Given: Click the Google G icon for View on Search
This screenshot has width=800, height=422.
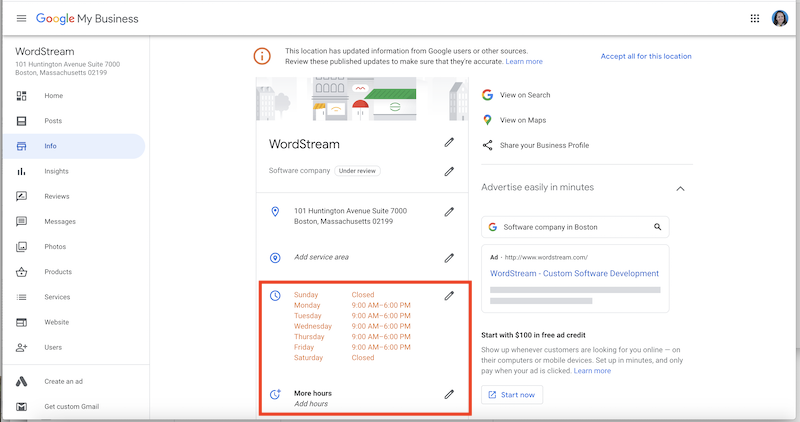Looking at the screenshot, I should 488,95.
